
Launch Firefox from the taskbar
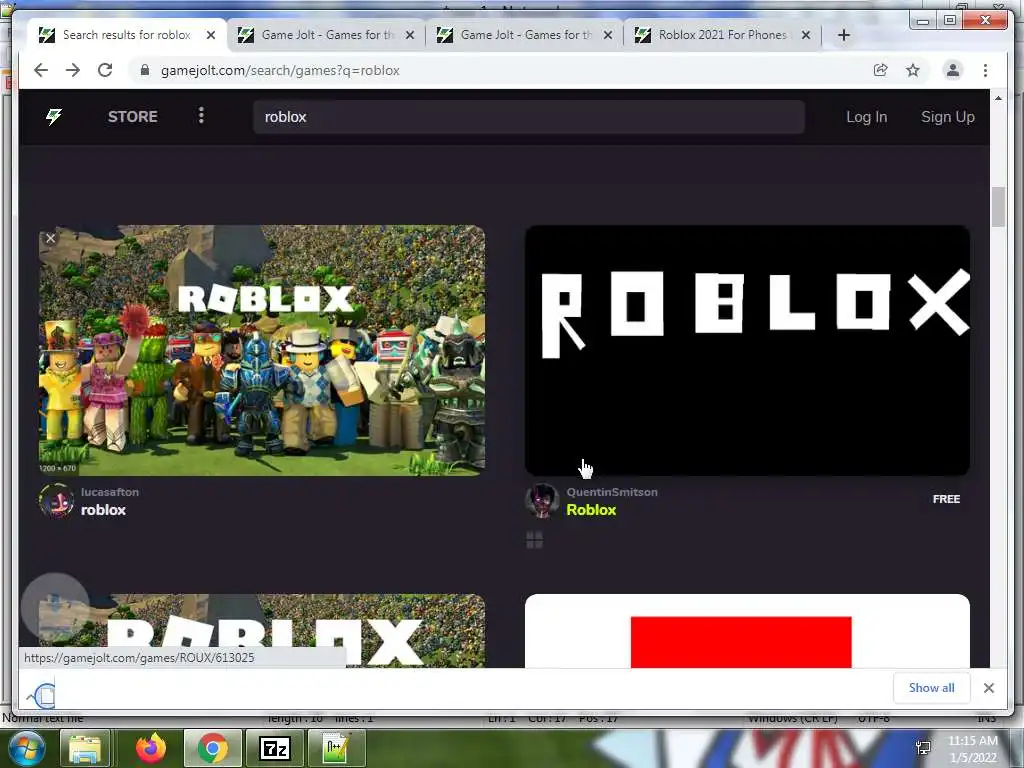(x=151, y=748)
